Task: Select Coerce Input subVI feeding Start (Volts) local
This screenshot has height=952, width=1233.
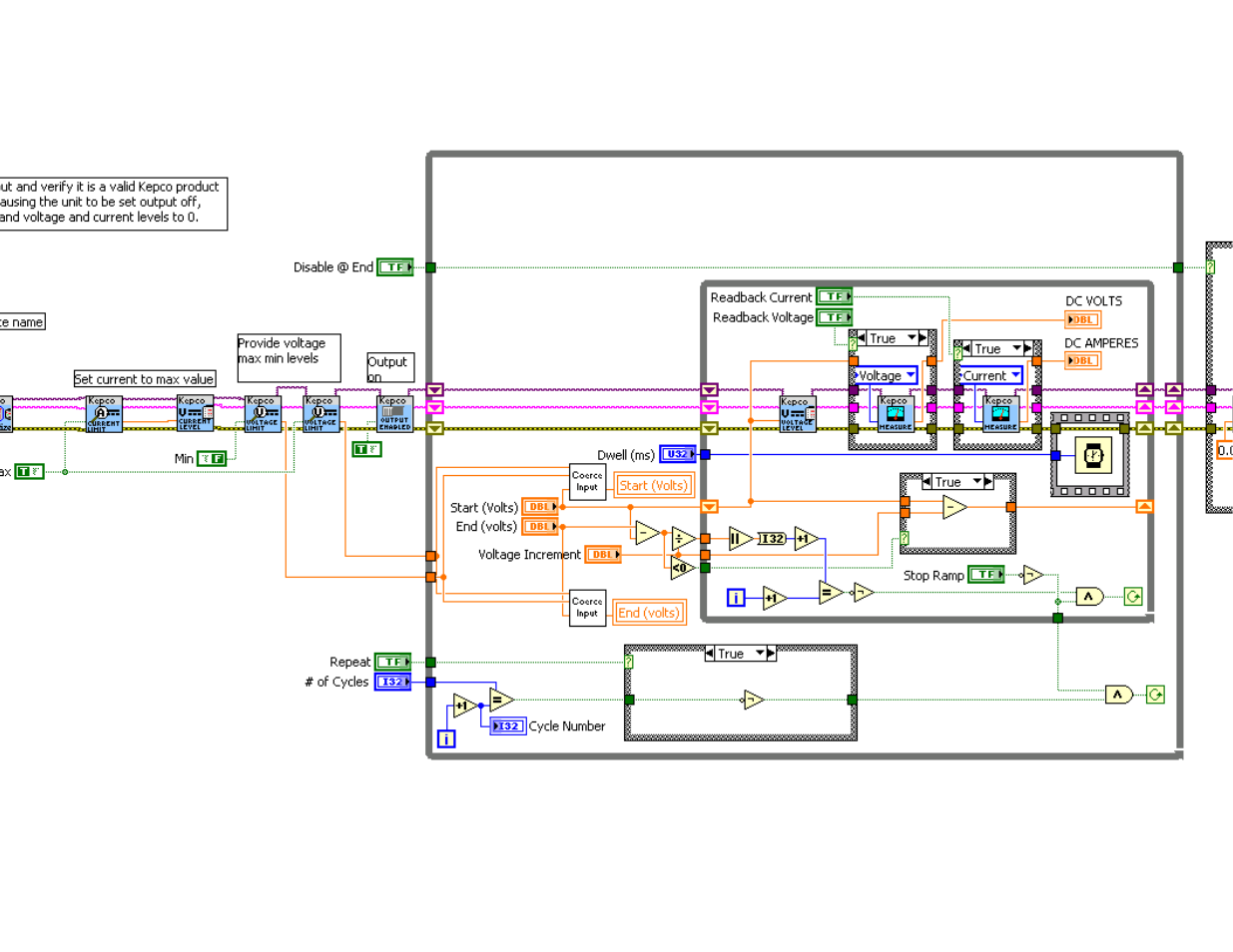Action: tap(587, 482)
